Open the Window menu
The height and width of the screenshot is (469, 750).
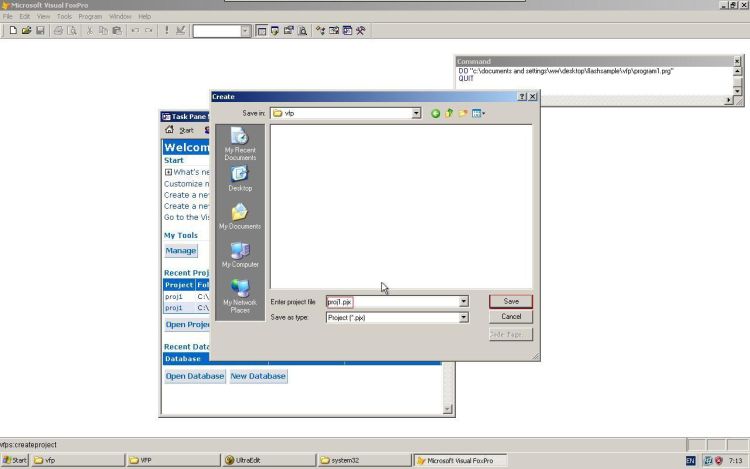coord(120,16)
